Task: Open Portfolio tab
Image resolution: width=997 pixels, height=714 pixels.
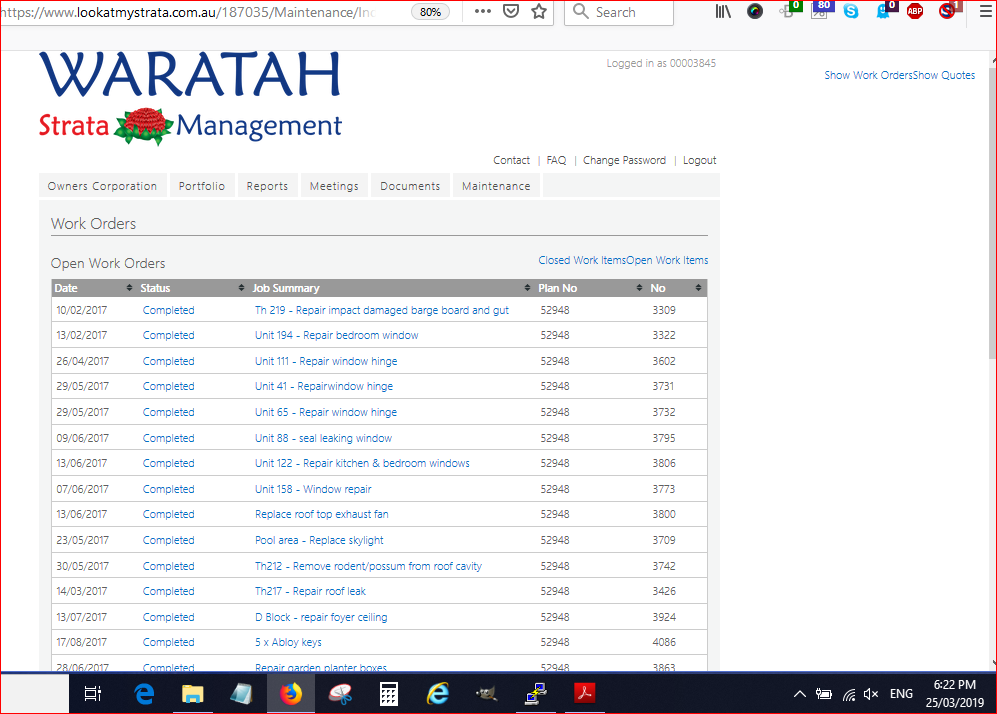Action: pos(202,186)
